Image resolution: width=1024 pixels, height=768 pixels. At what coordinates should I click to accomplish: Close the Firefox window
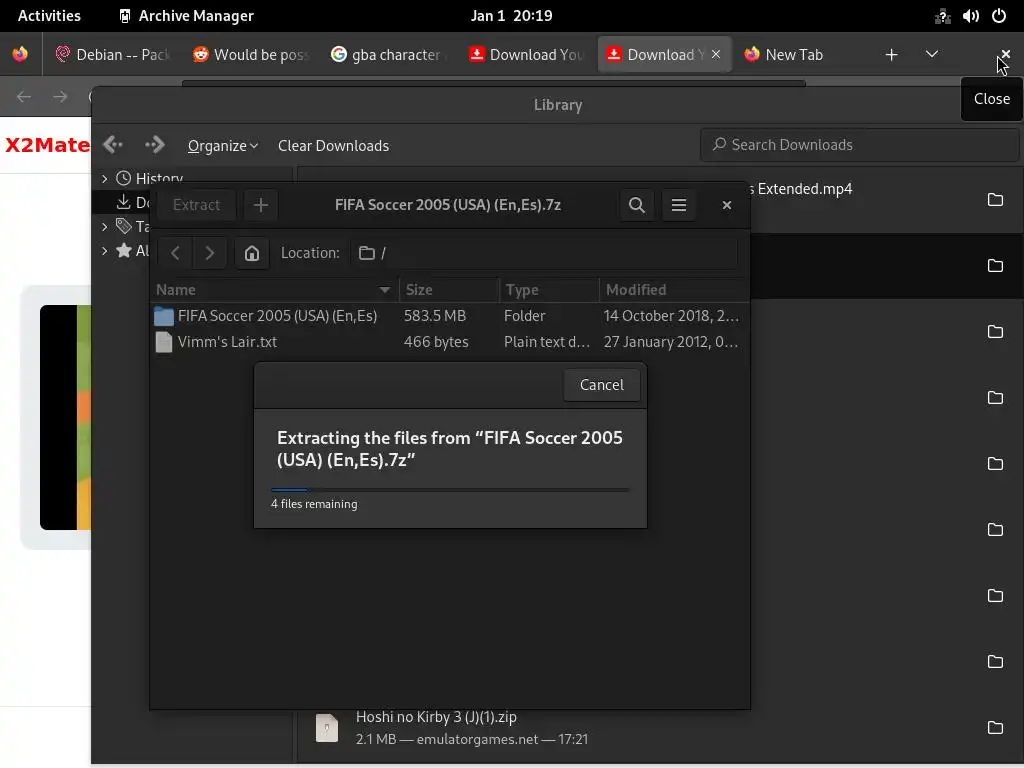point(1006,55)
